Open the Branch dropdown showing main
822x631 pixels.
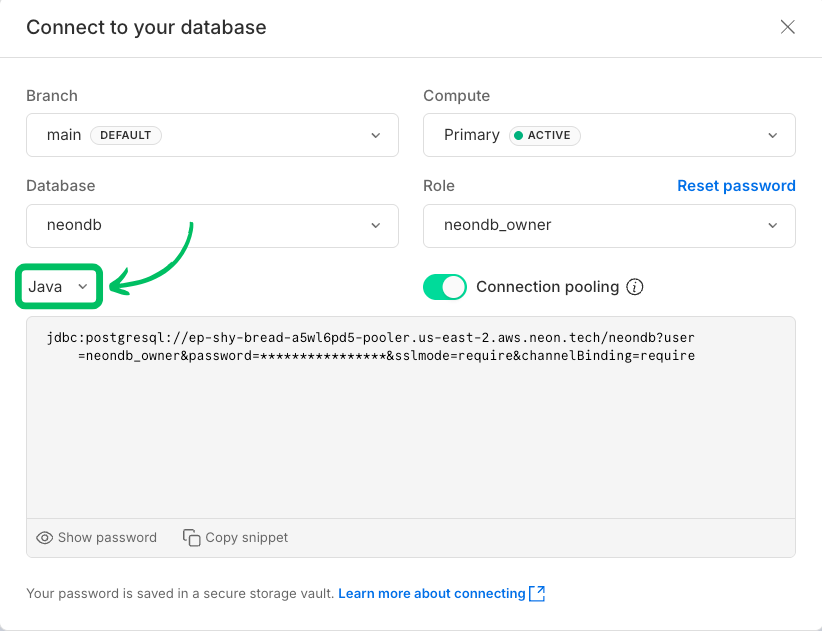point(212,134)
